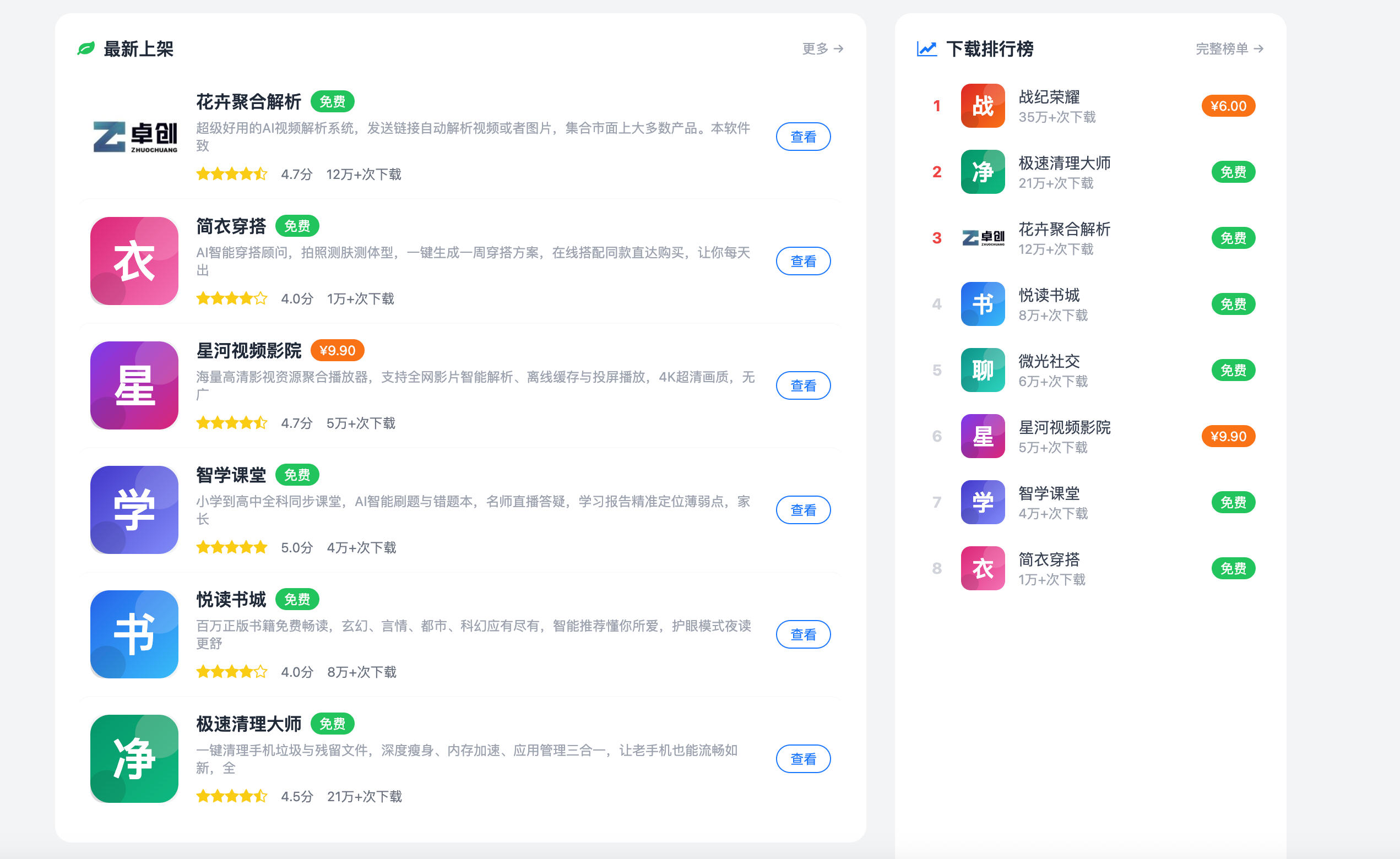Click 查看 for 极速清理大师

click(x=804, y=759)
